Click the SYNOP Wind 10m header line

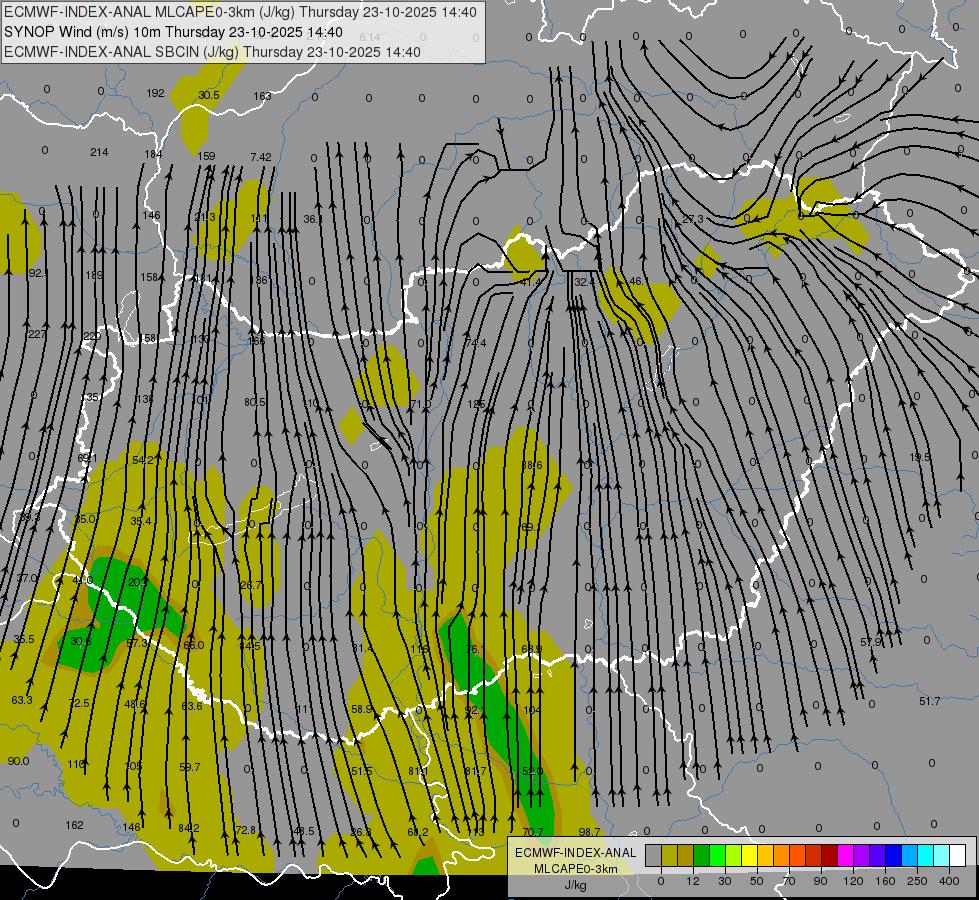pos(173,32)
